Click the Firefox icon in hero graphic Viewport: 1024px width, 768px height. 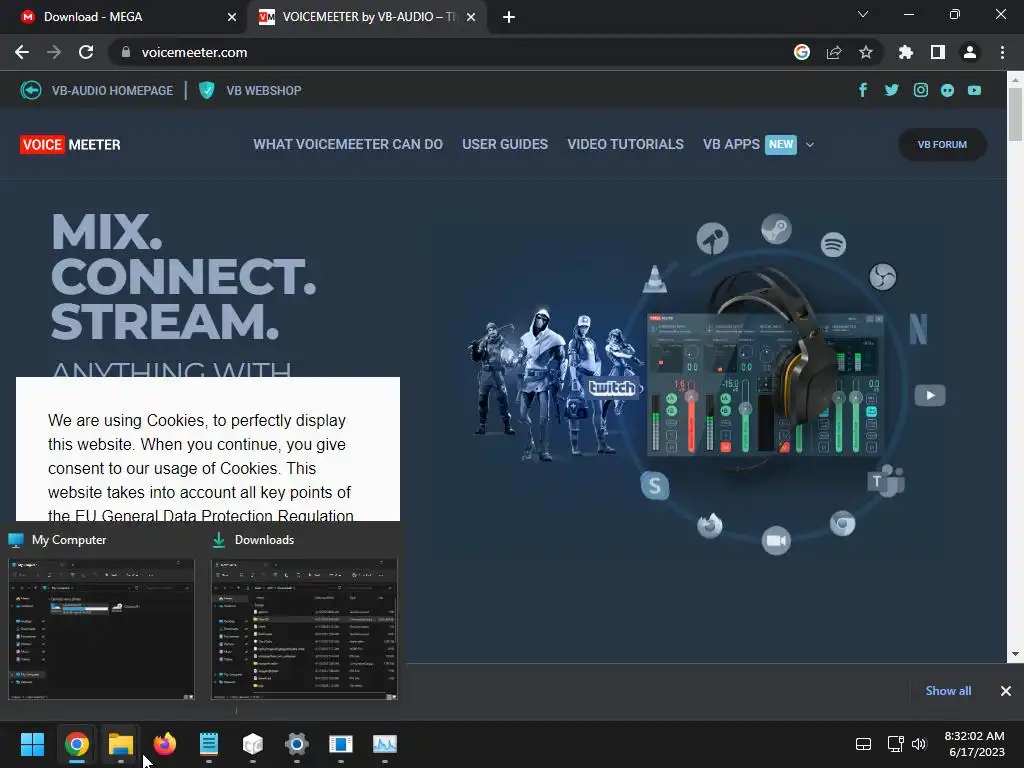710,524
